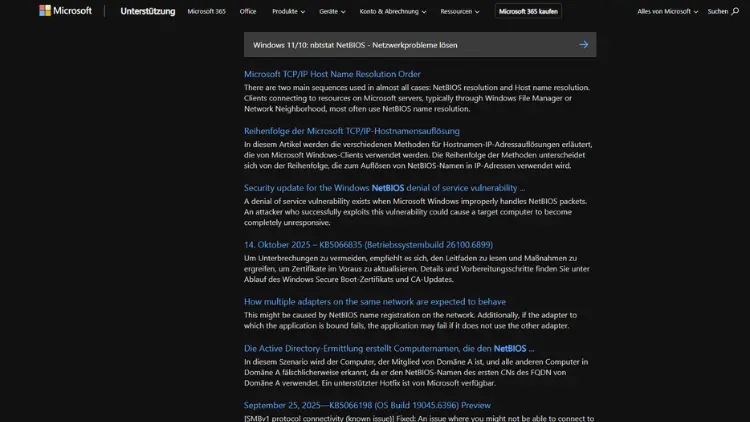750x422 pixels.
Task: Open the Unterstützung home link
Action: pyautogui.click(x=147, y=12)
